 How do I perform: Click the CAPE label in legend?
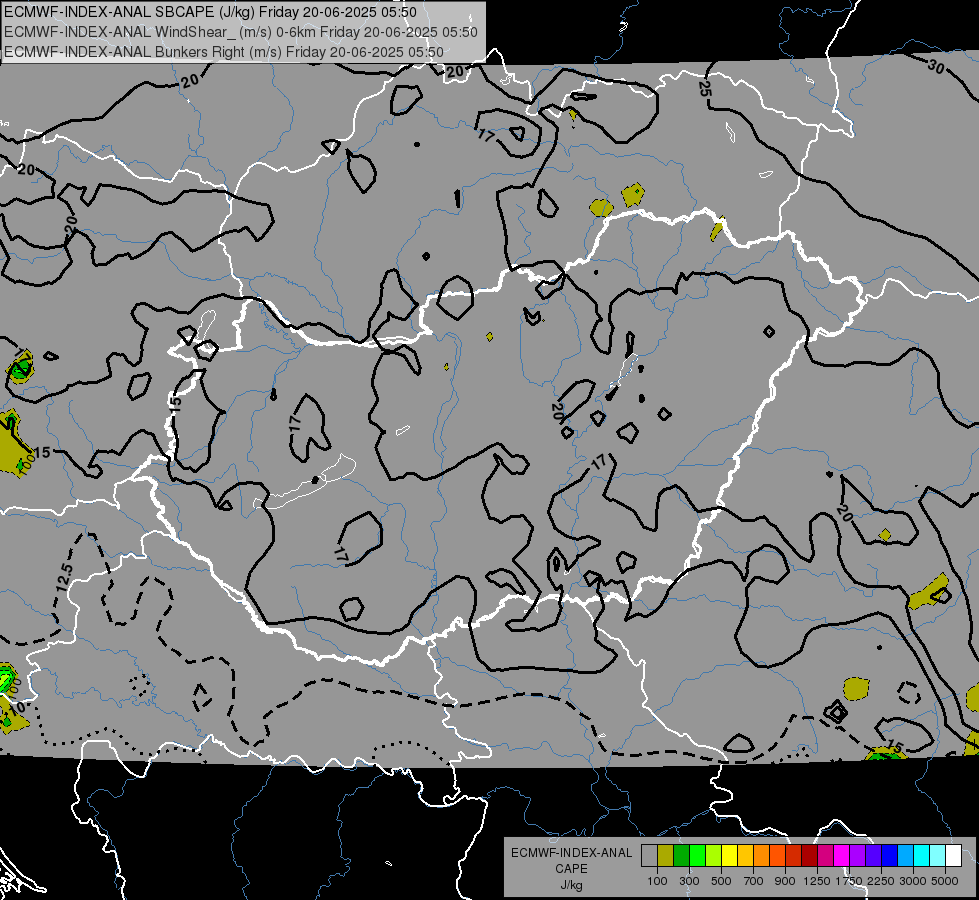(571, 869)
